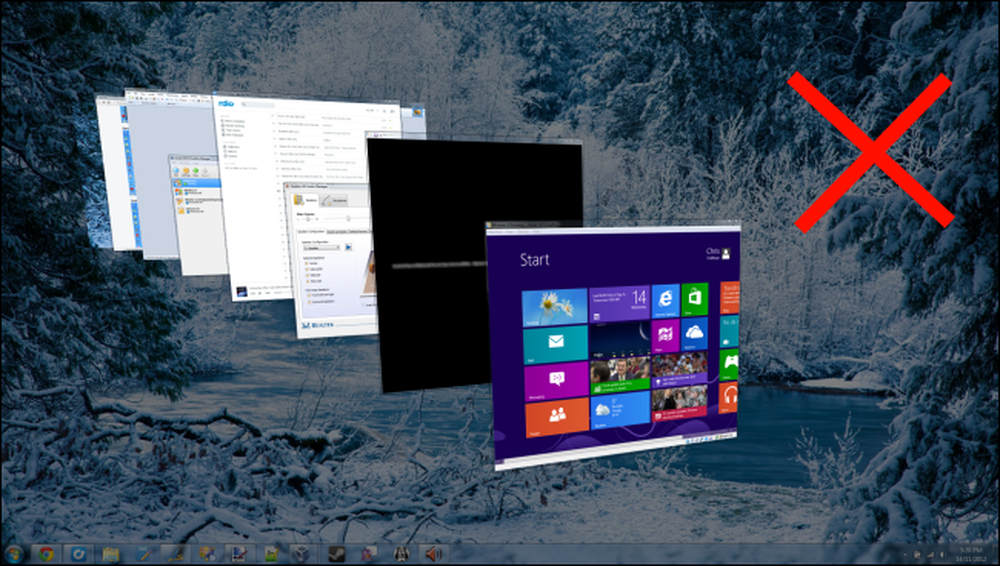Open the Calendar tile showing 14
Viewport: 1000px width, 566px height.
click(x=619, y=304)
